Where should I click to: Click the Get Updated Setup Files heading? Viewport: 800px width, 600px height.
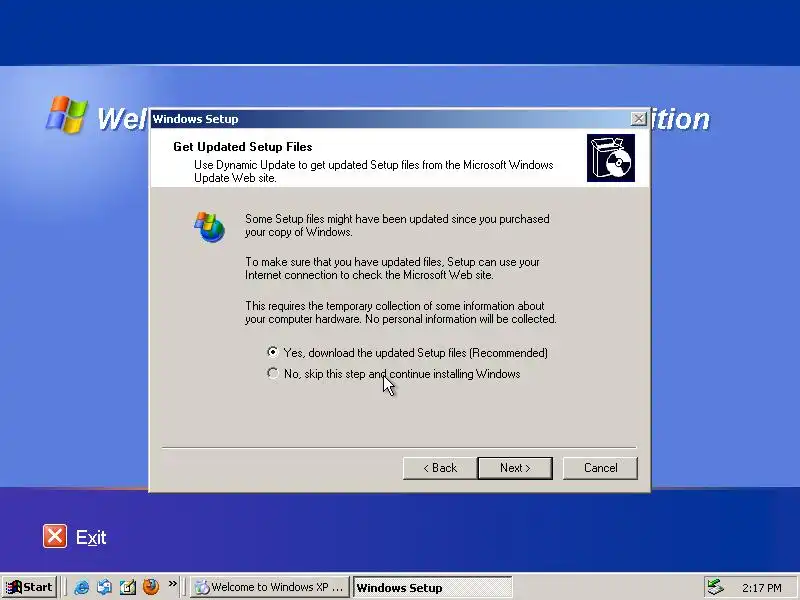(x=243, y=147)
